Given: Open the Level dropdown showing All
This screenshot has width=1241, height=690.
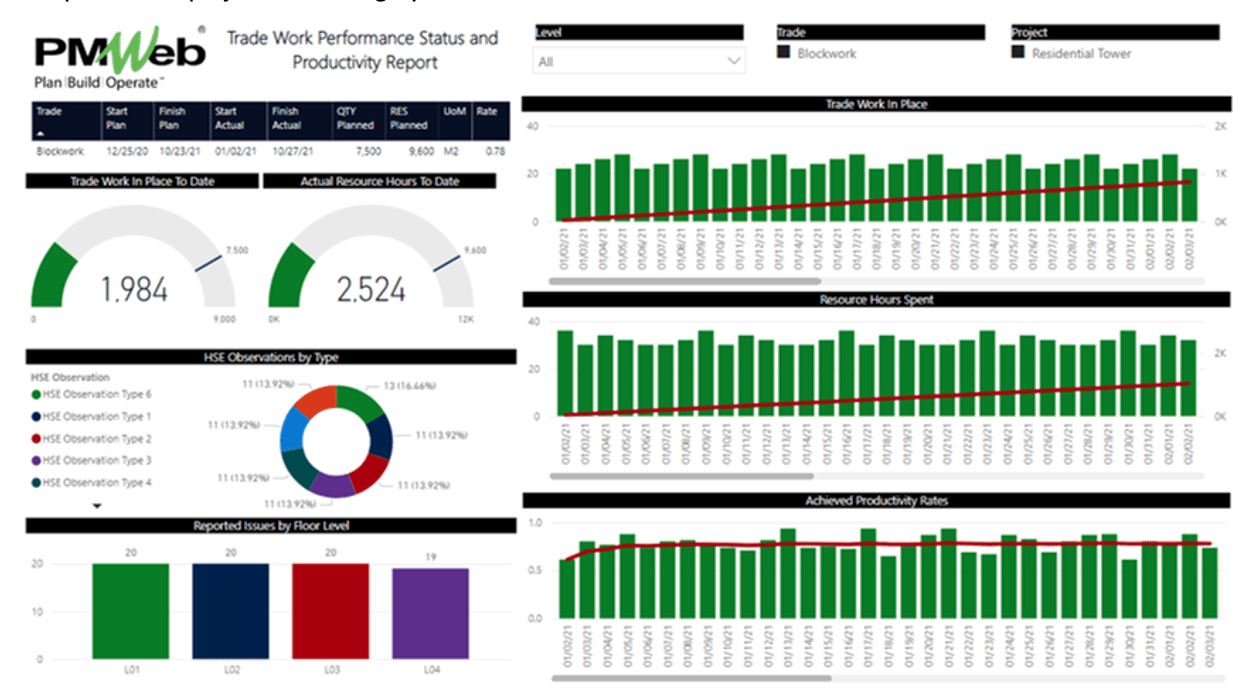Looking at the screenshot, I should (638, 62).
